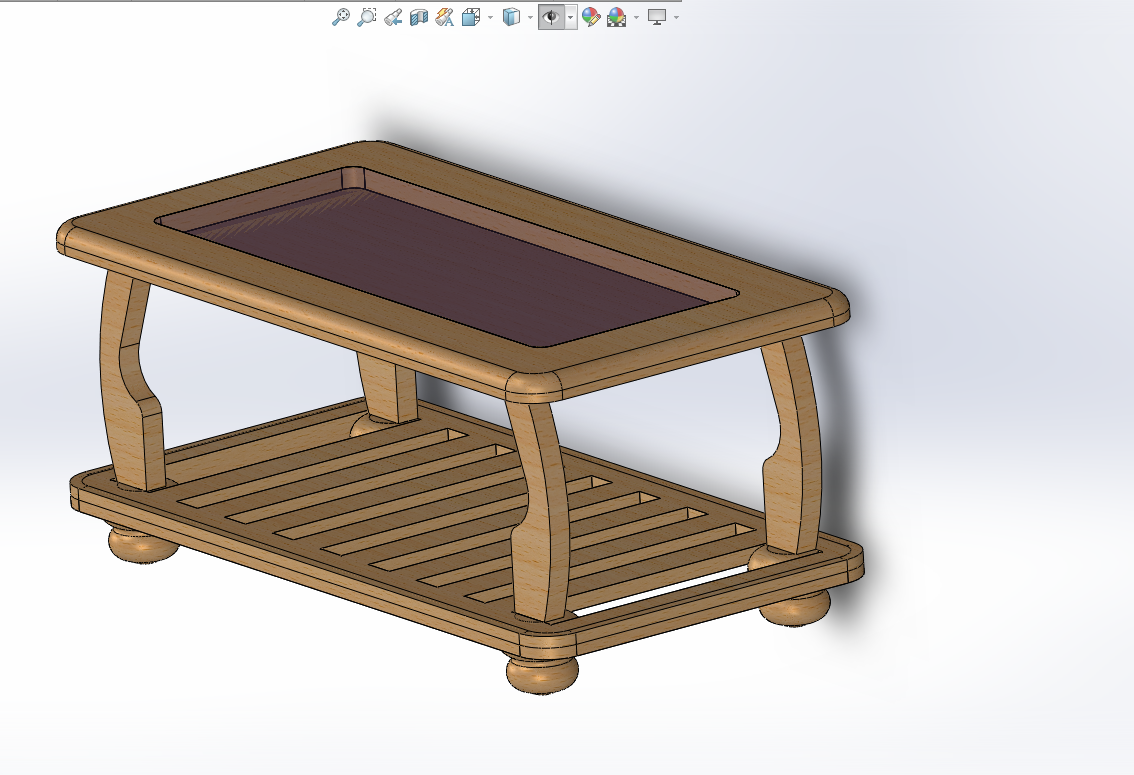Click the Zoom to Fit icon
1134x775 pixels.
pyautogui.click(x=340, y=17)
